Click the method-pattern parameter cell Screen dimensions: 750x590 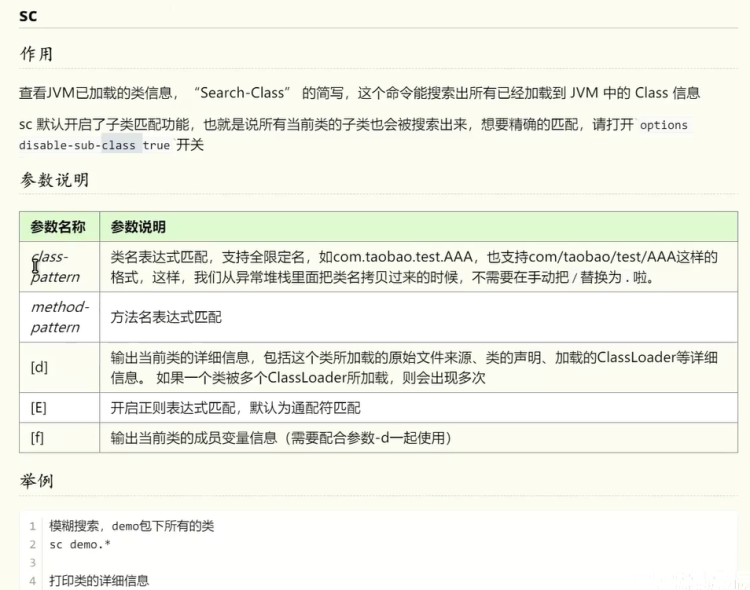click(59, 317)
